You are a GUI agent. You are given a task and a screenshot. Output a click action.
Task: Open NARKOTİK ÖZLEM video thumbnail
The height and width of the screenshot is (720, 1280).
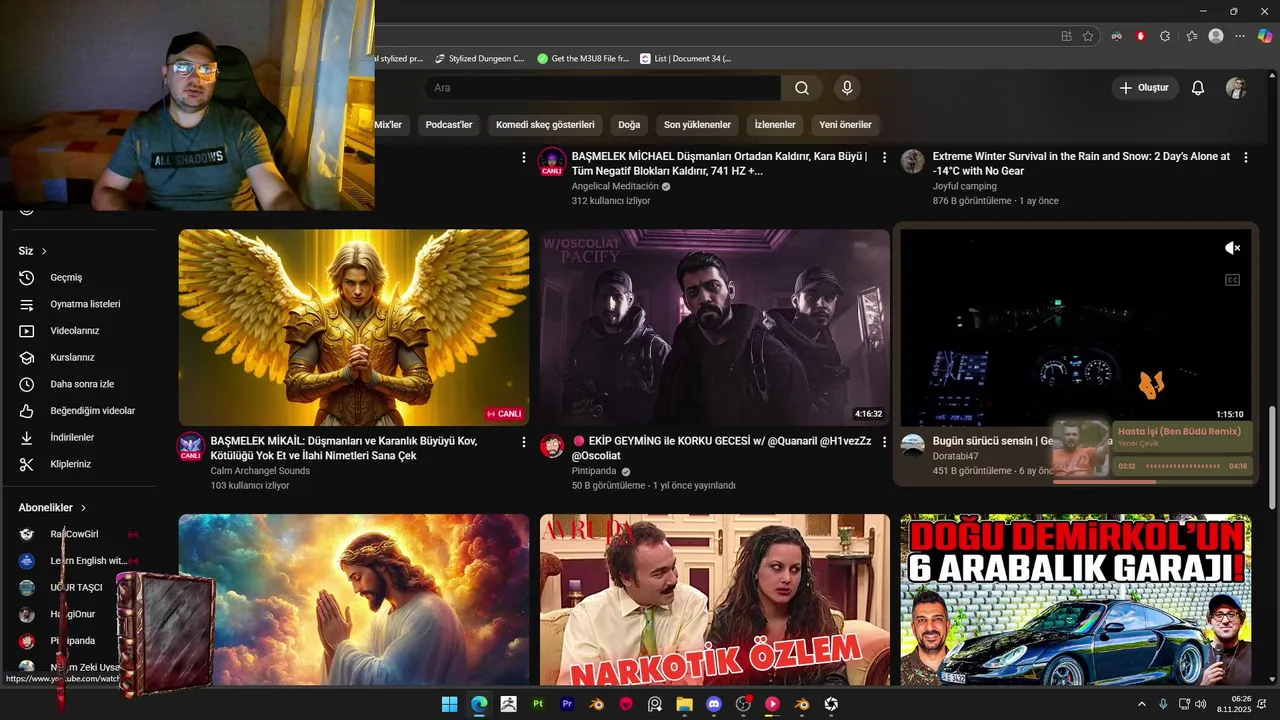click(715, 600)
